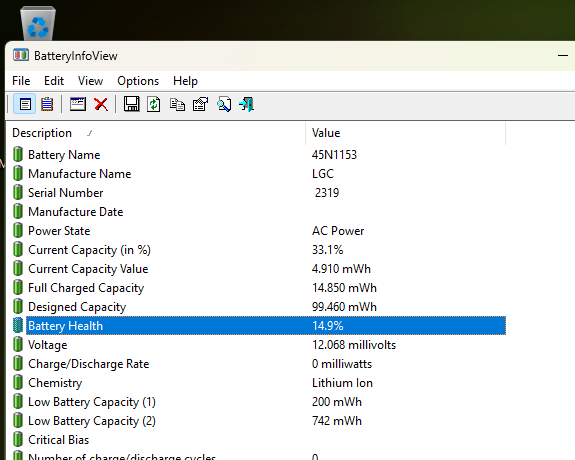Image resolution: width=575 pixels, height=460 pixels.
Task: Minimize the BatteryInfoView window
Action: coord(563,56)
